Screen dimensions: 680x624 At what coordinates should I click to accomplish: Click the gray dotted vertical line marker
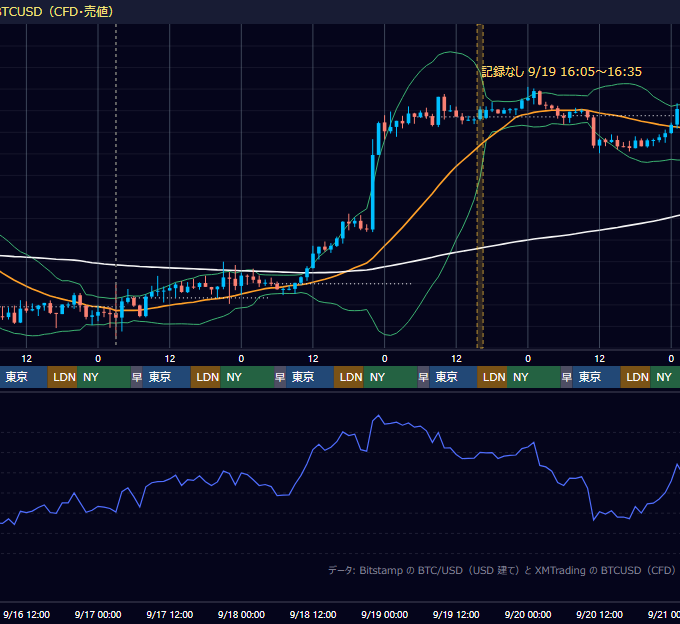[116, 185]
